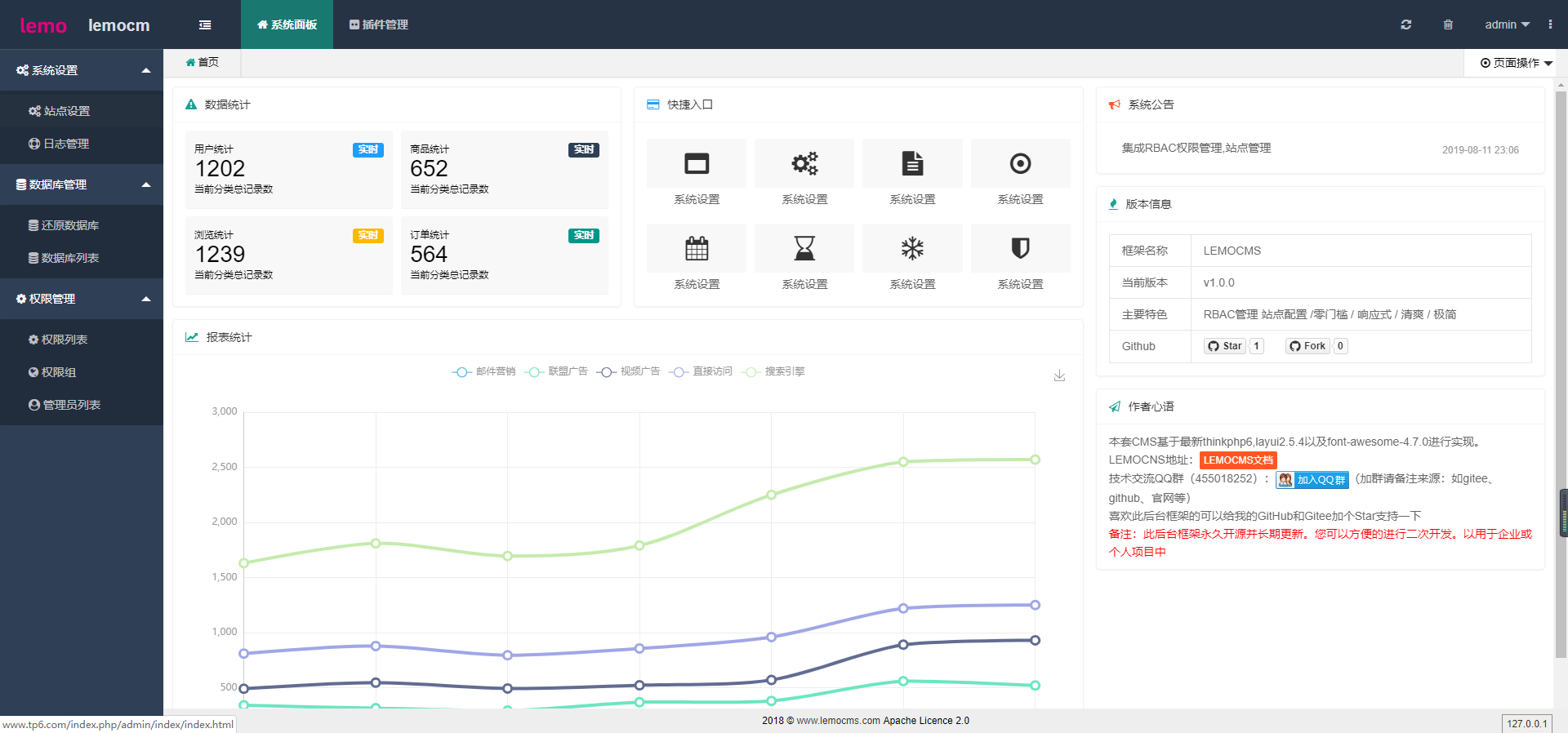Open the admin user dropdown

[x=1507, y=24]
